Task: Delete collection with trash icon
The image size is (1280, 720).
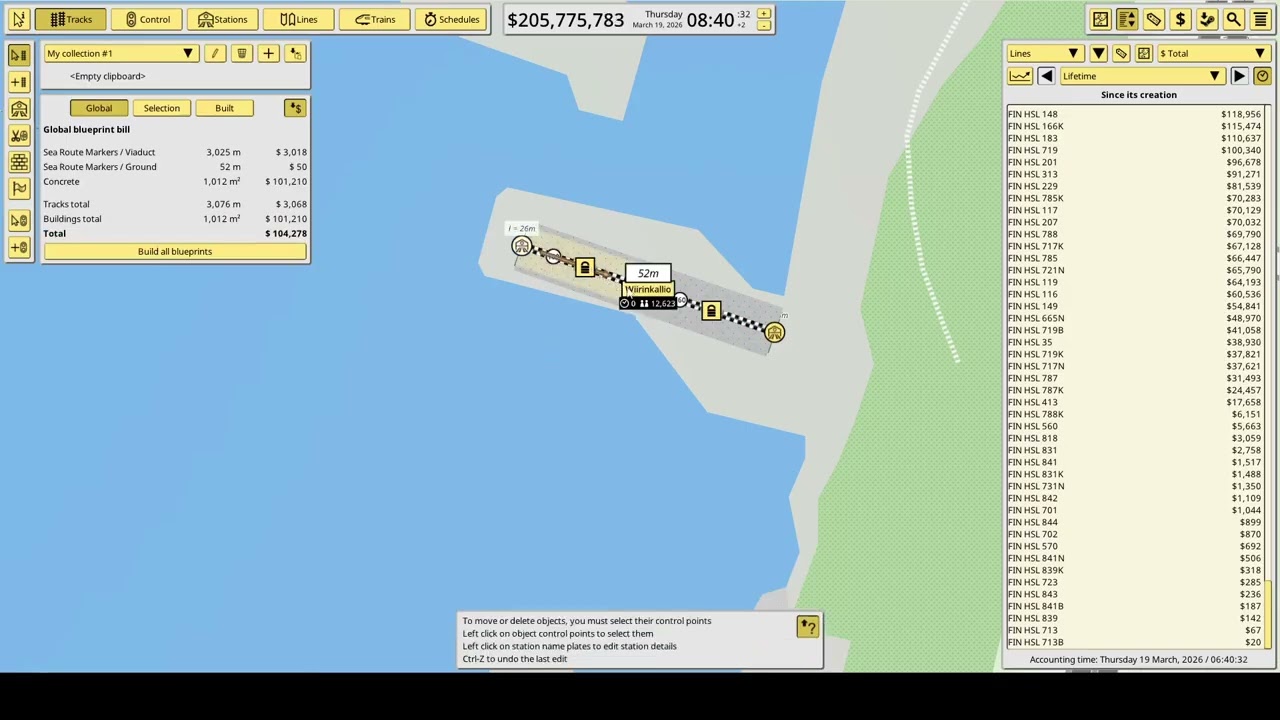Action: [241, 53]
